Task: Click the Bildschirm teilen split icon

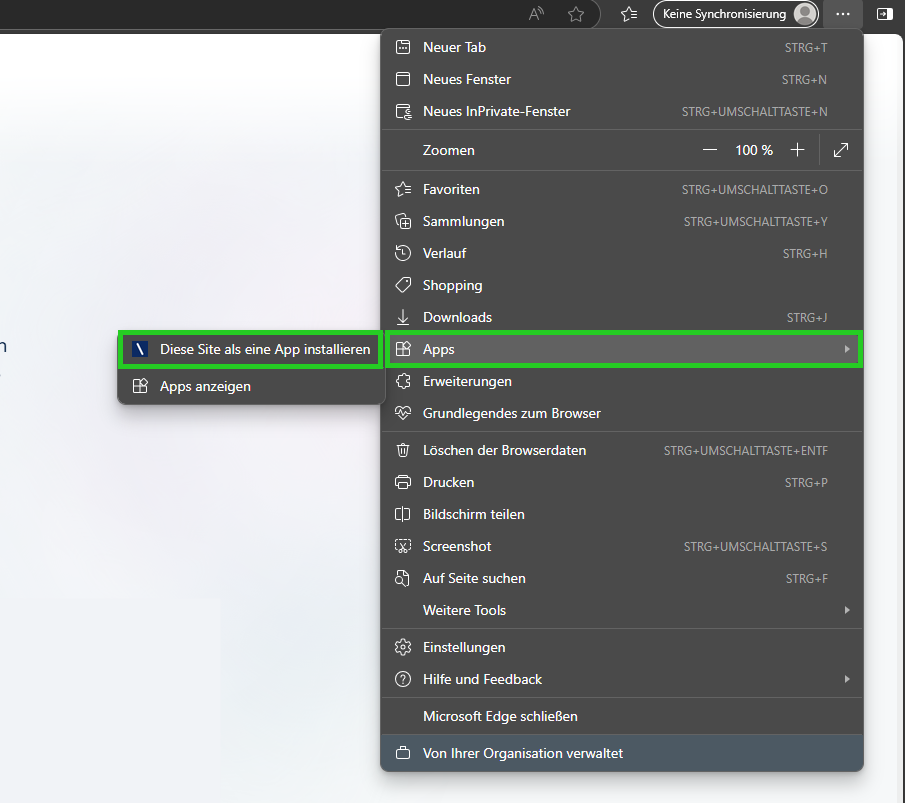Action: coord(403,514)
